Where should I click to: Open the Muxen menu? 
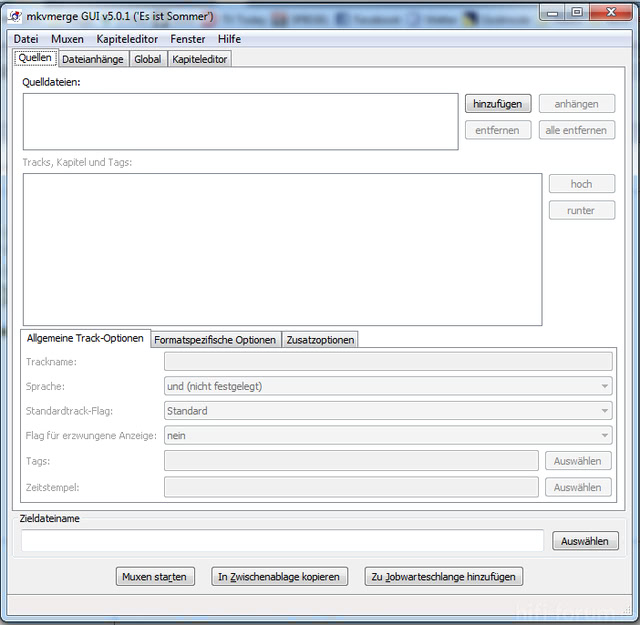[x=67, y=39]
